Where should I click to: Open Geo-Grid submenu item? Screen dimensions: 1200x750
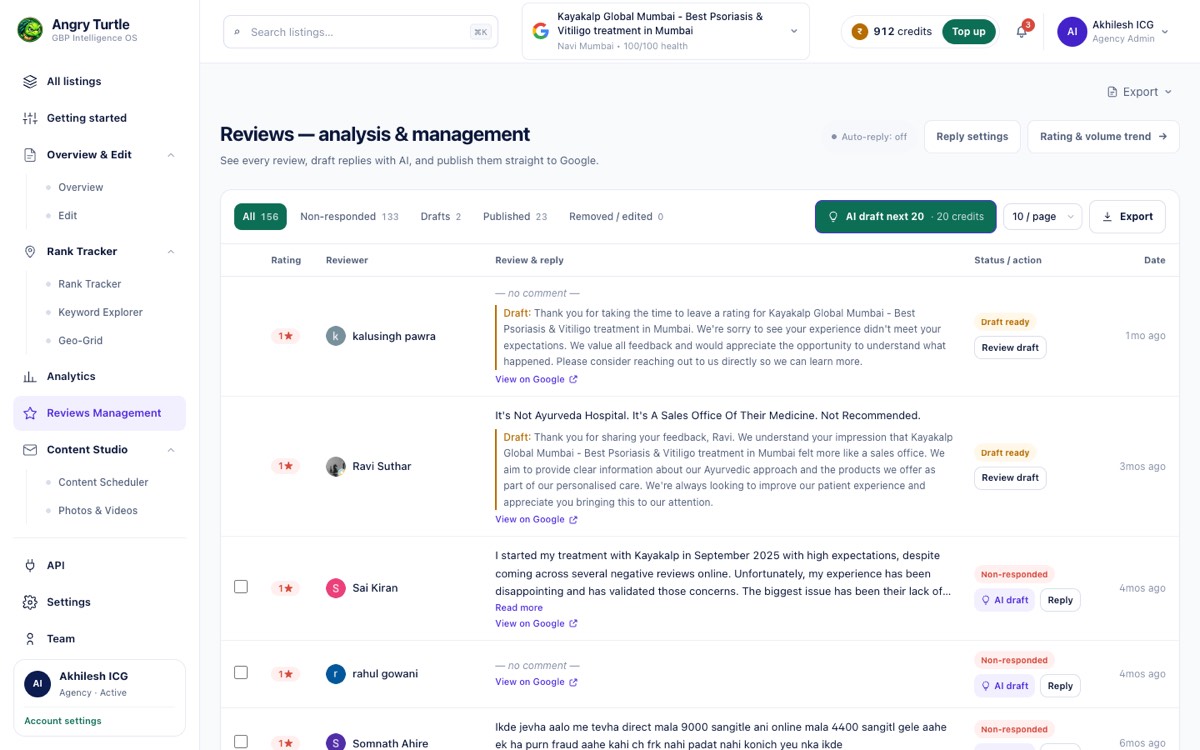81,341
